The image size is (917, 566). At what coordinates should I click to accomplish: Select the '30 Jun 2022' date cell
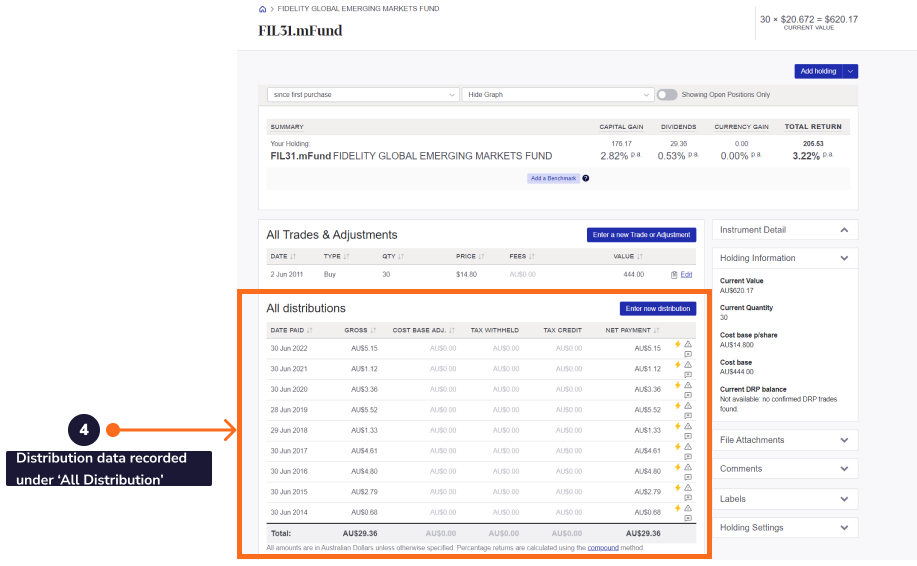tap(289, 348)
